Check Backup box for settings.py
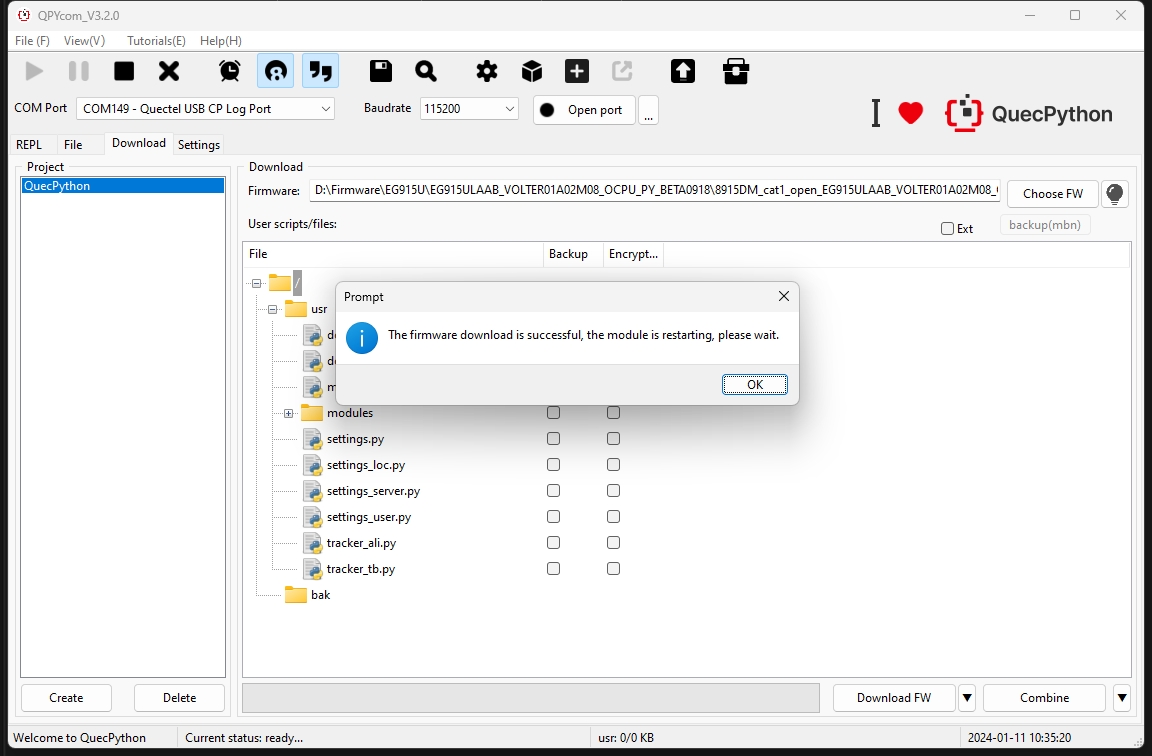1152x756 pixels. (x=553, y=439)
